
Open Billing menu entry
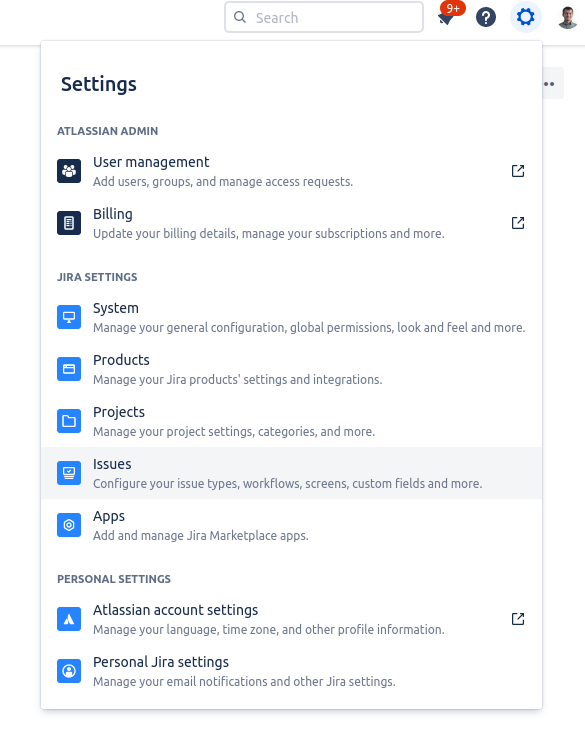tap(291, 223)
